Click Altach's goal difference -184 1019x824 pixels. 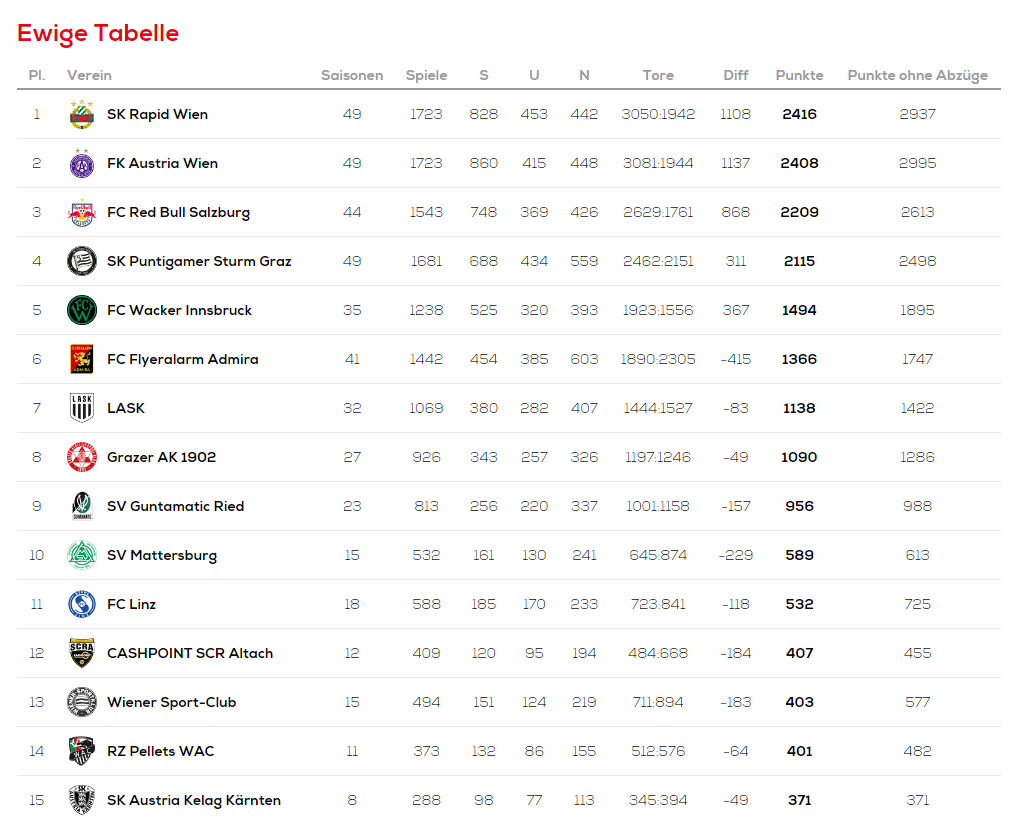(736, 653)
